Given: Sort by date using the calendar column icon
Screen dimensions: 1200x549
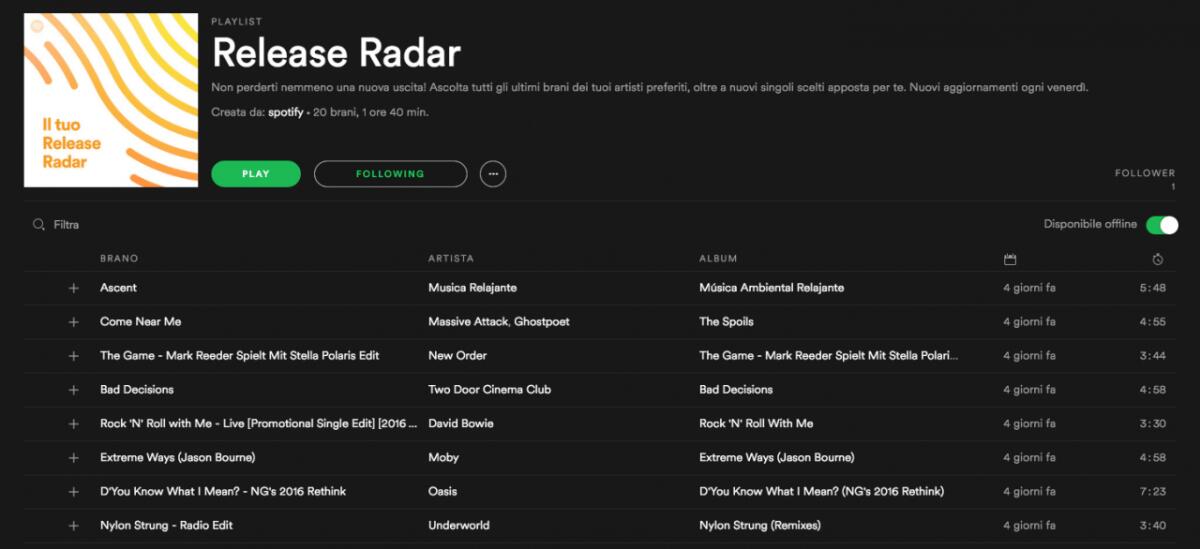Looking at the screenshot, I should 1010,260.
